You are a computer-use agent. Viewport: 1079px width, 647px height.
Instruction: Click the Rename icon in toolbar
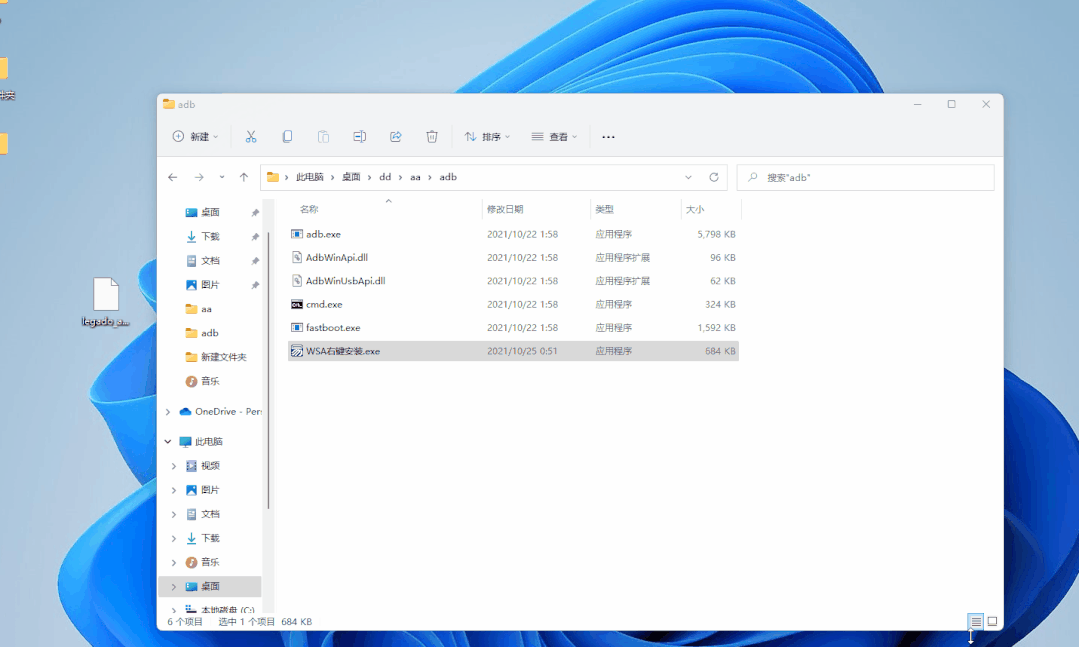(x=359, y=136)
